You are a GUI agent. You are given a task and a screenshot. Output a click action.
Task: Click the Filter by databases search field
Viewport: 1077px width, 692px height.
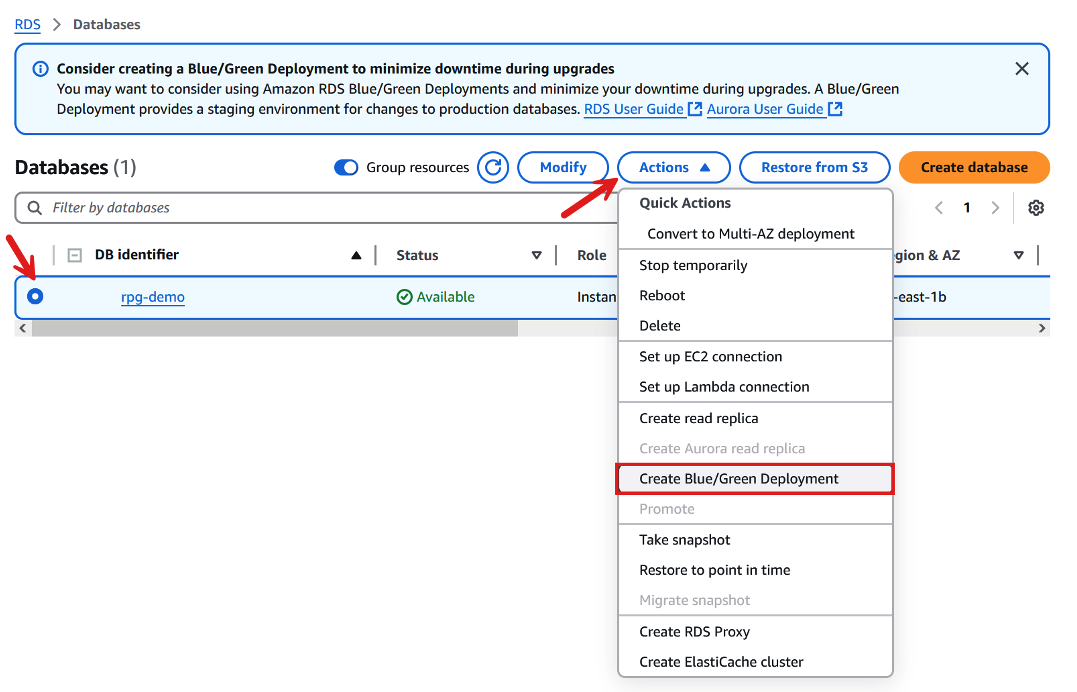316,208
